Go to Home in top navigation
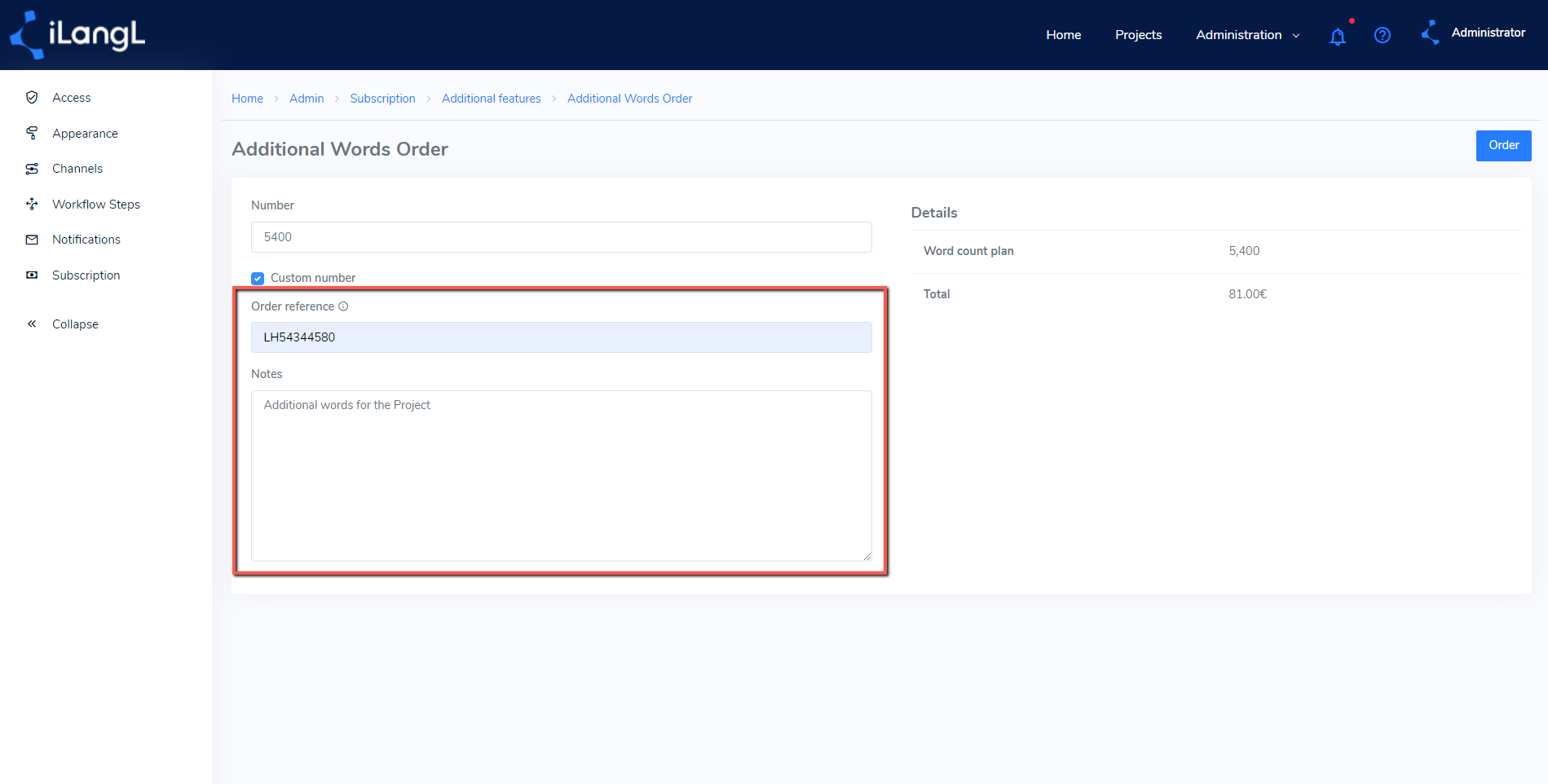This screenshot has height=784, width=1548. coord(1064,35)
